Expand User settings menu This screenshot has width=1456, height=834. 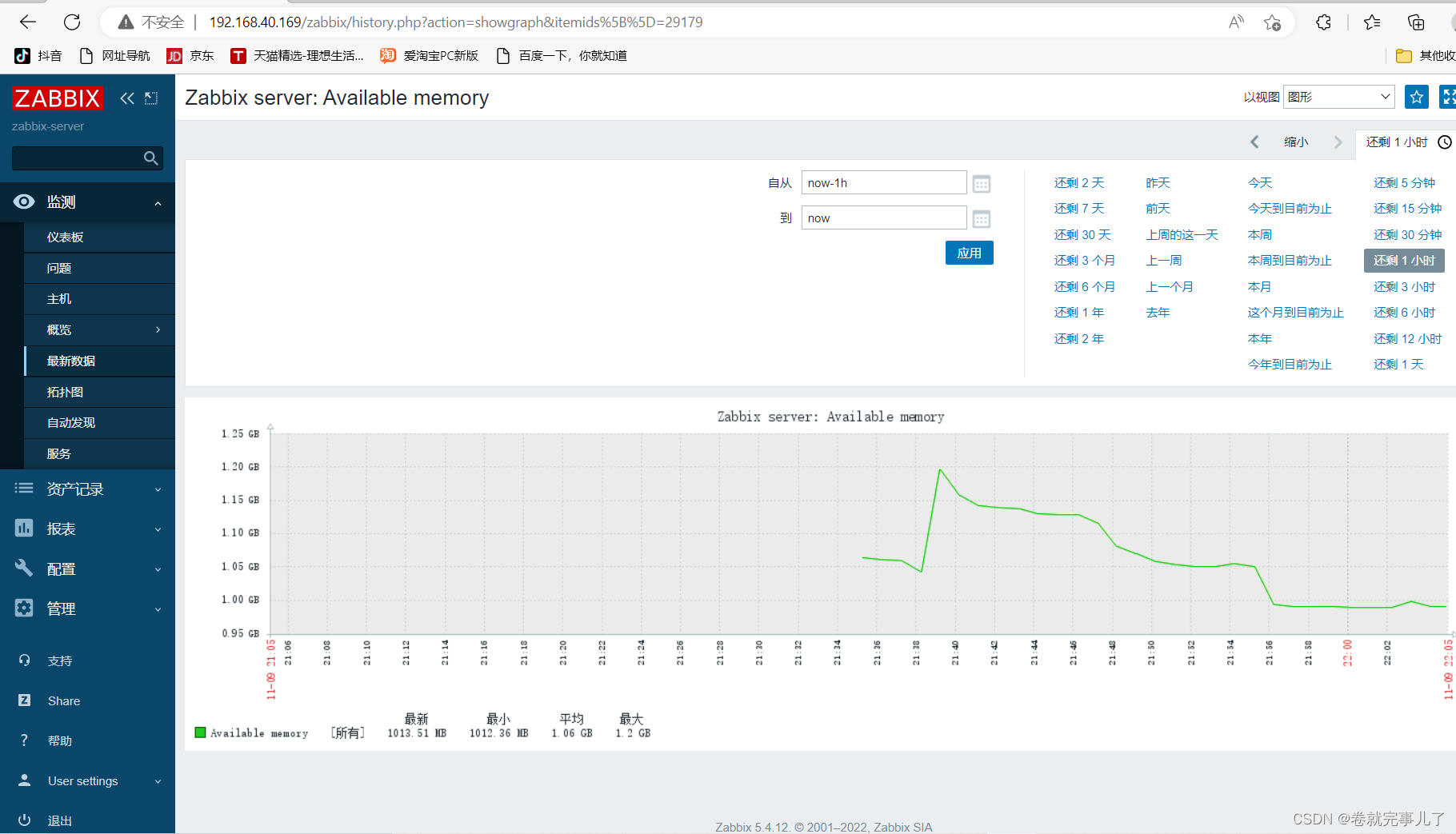pos(87,781)
